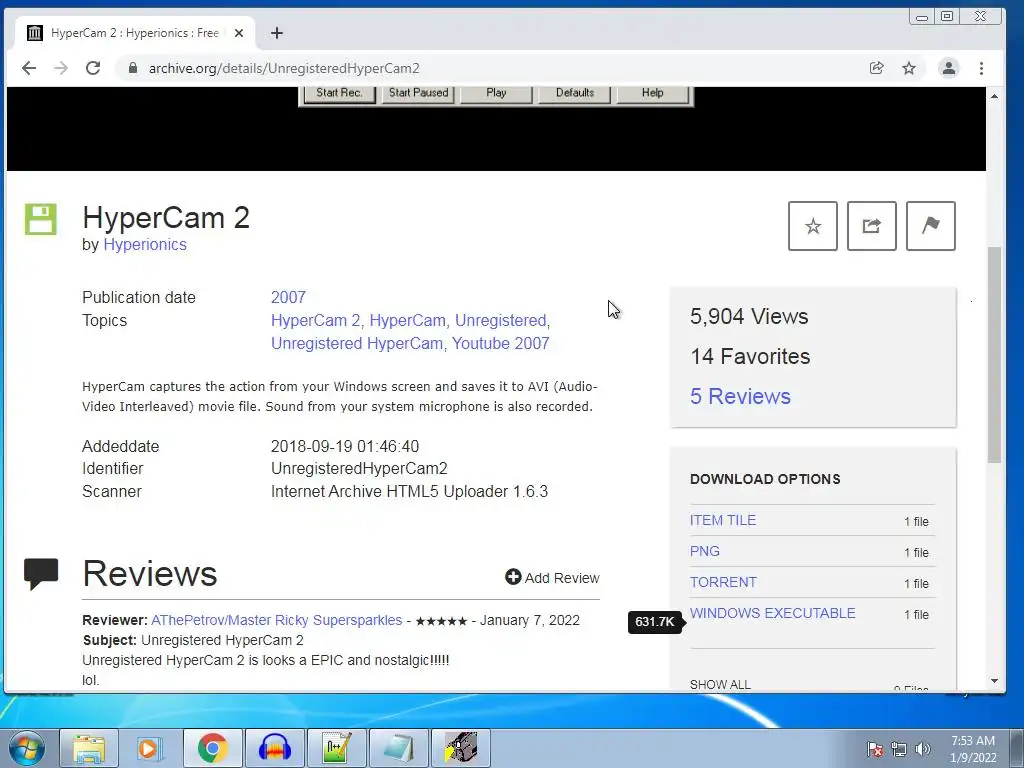Viewport: 1024px width, 768px height.
Task: Open Notepad++ from the taskbar
Action: click(x=336, y=748)
